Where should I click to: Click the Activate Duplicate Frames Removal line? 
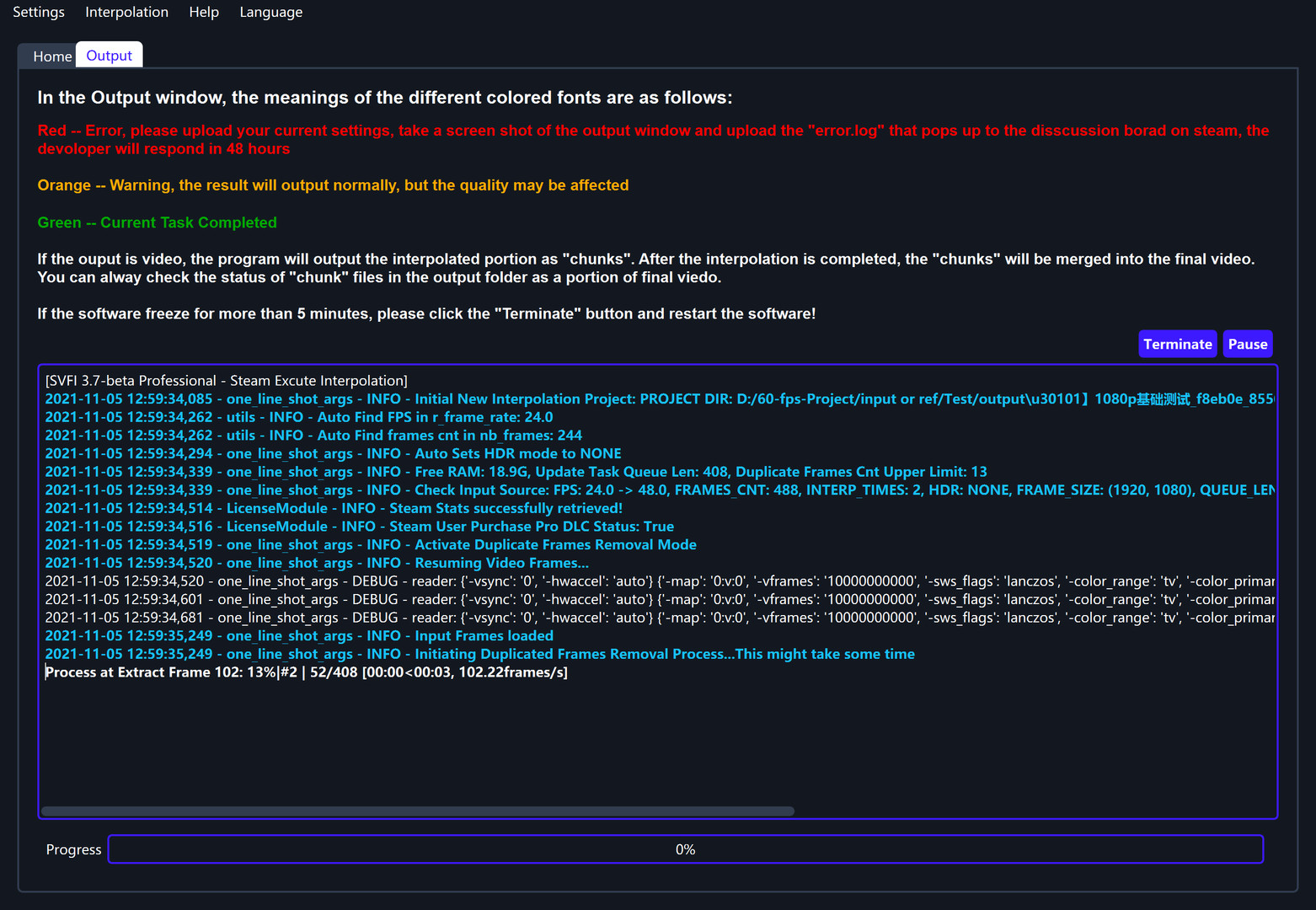tap(370, 544)
